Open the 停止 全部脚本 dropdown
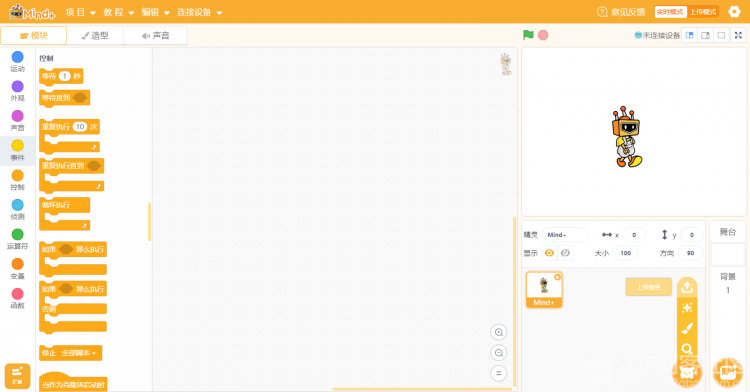Image resolution: width=750 pixels, height=392 pixels. [x=80, y=353]
